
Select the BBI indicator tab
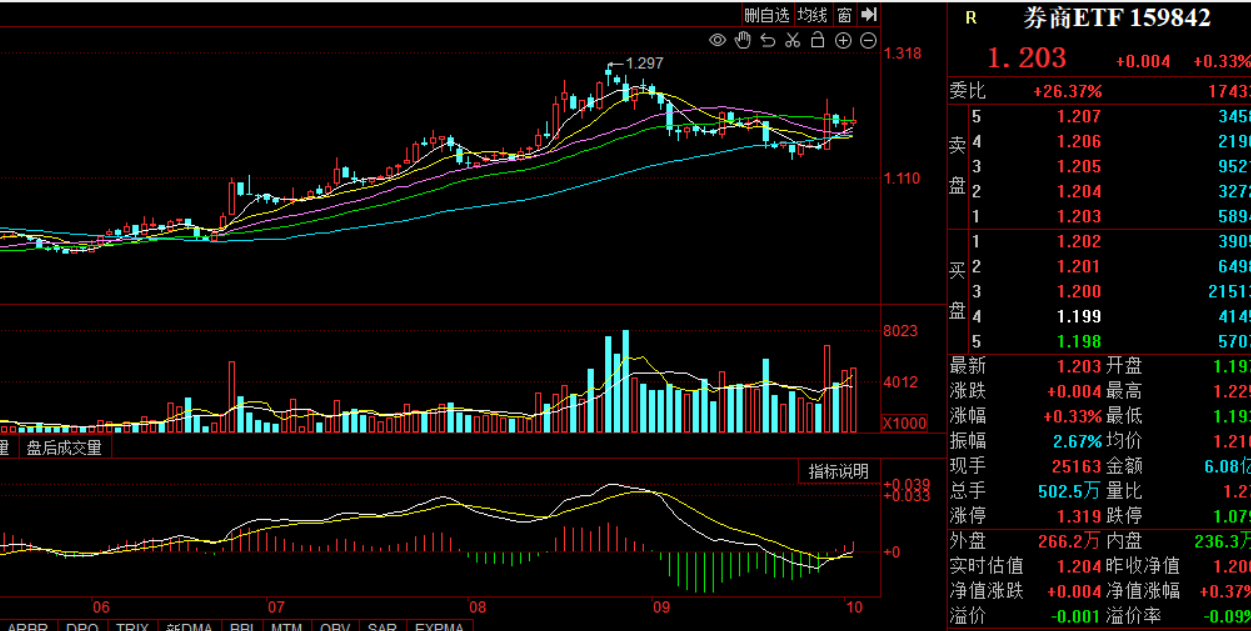point(242,627)
